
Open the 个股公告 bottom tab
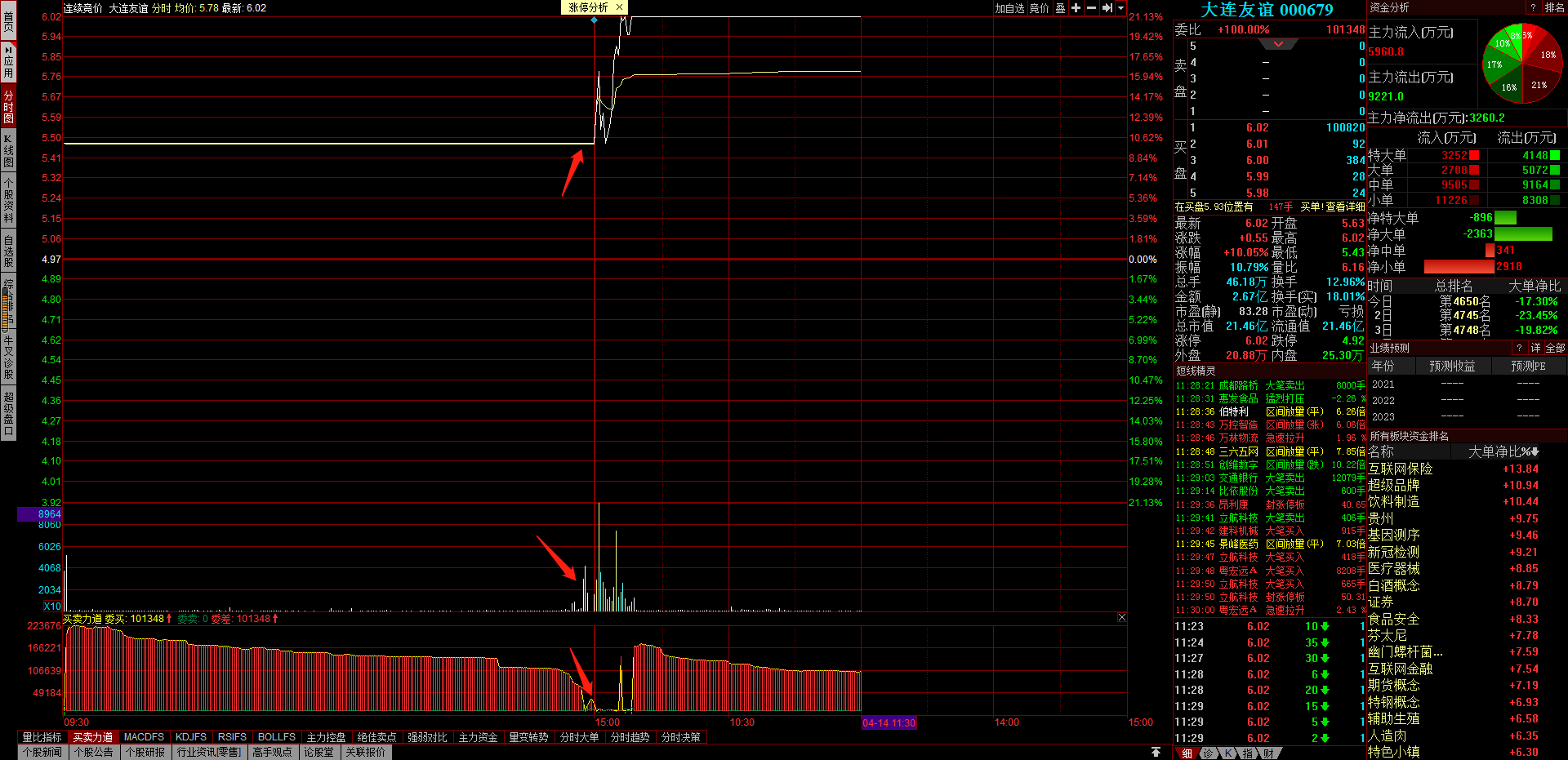[93, 752]
